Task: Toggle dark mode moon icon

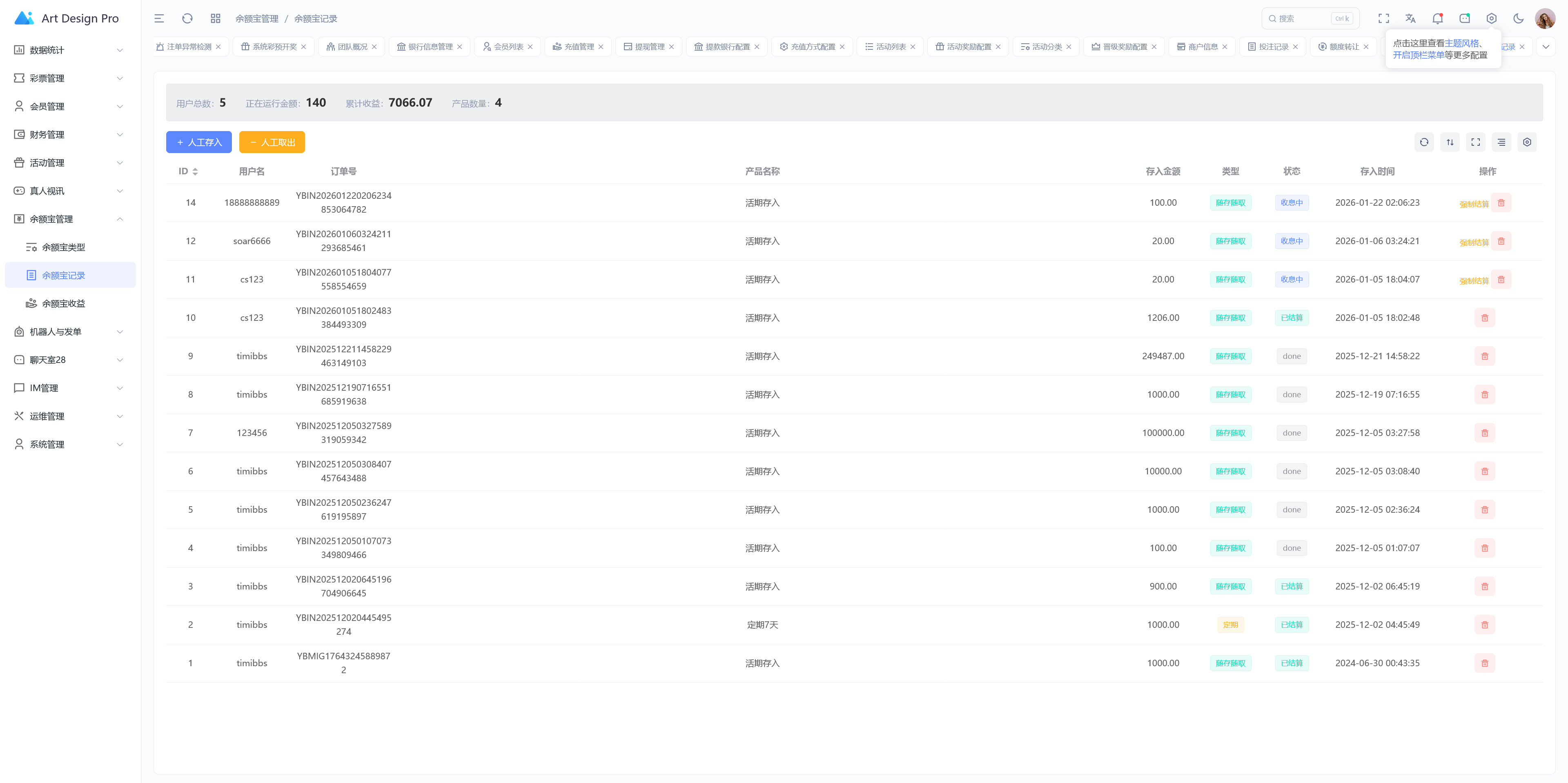Action: click(x=1518, y=19)
